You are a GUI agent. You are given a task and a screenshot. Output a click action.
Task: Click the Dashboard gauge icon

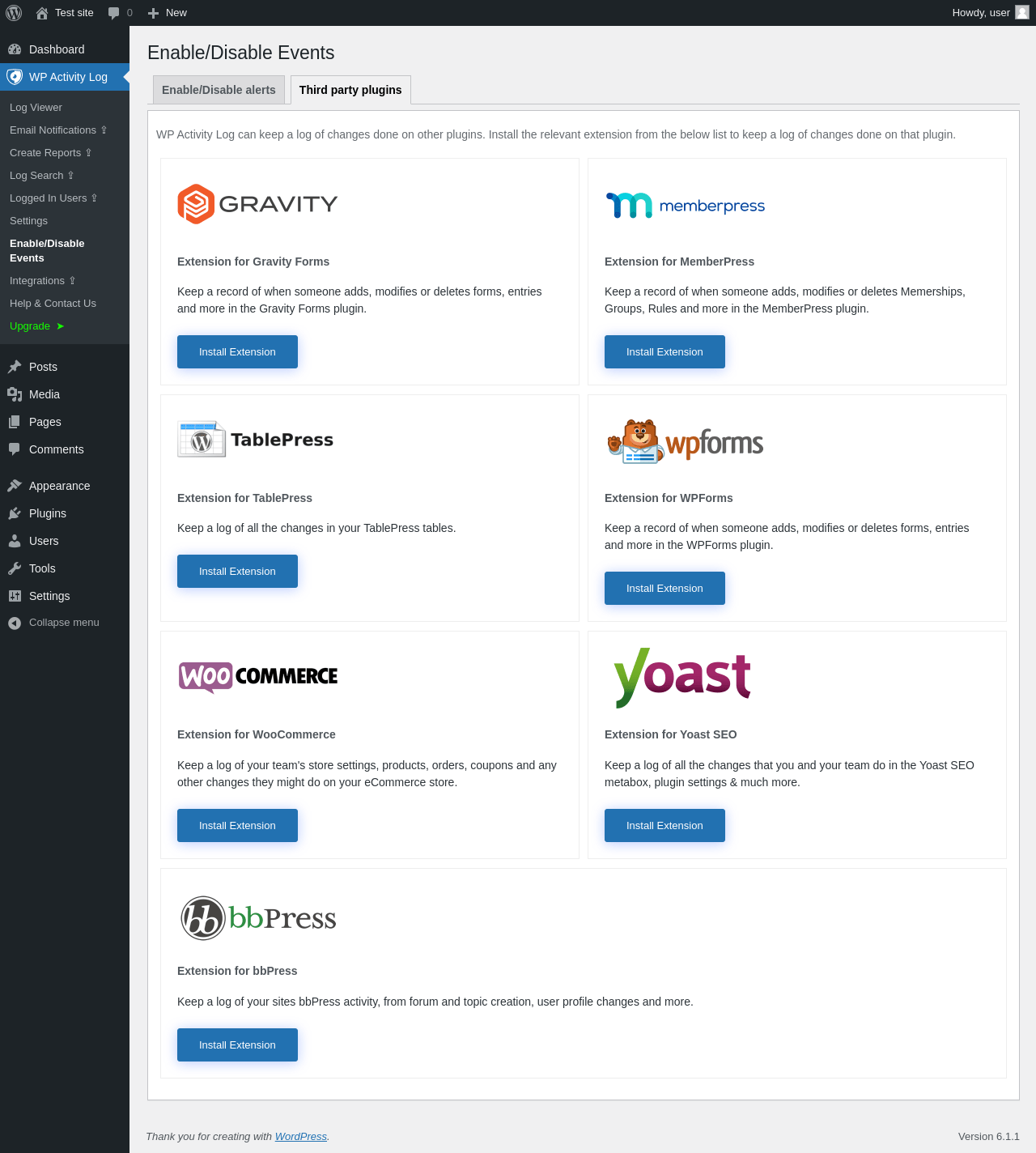(x=15, y=49)
